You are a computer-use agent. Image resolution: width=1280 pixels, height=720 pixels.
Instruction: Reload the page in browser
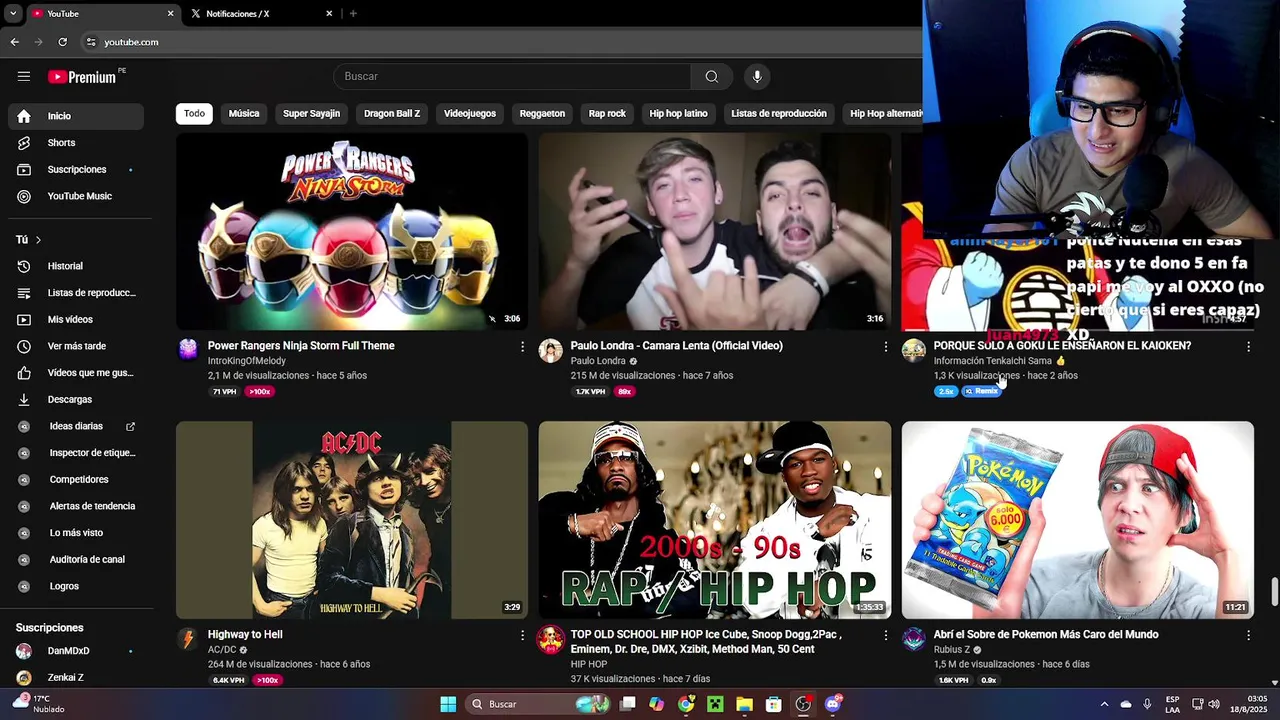click(62, 42)
